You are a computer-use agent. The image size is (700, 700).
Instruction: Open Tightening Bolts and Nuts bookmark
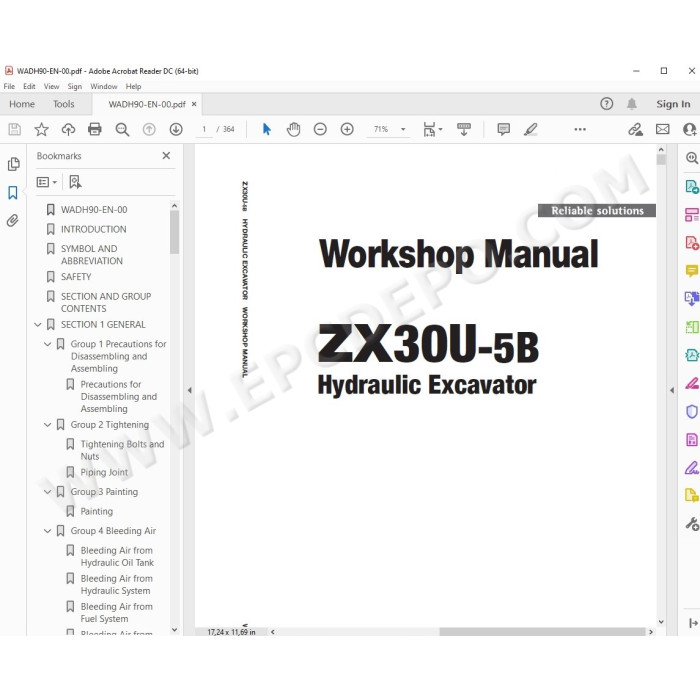coord(122,450)
